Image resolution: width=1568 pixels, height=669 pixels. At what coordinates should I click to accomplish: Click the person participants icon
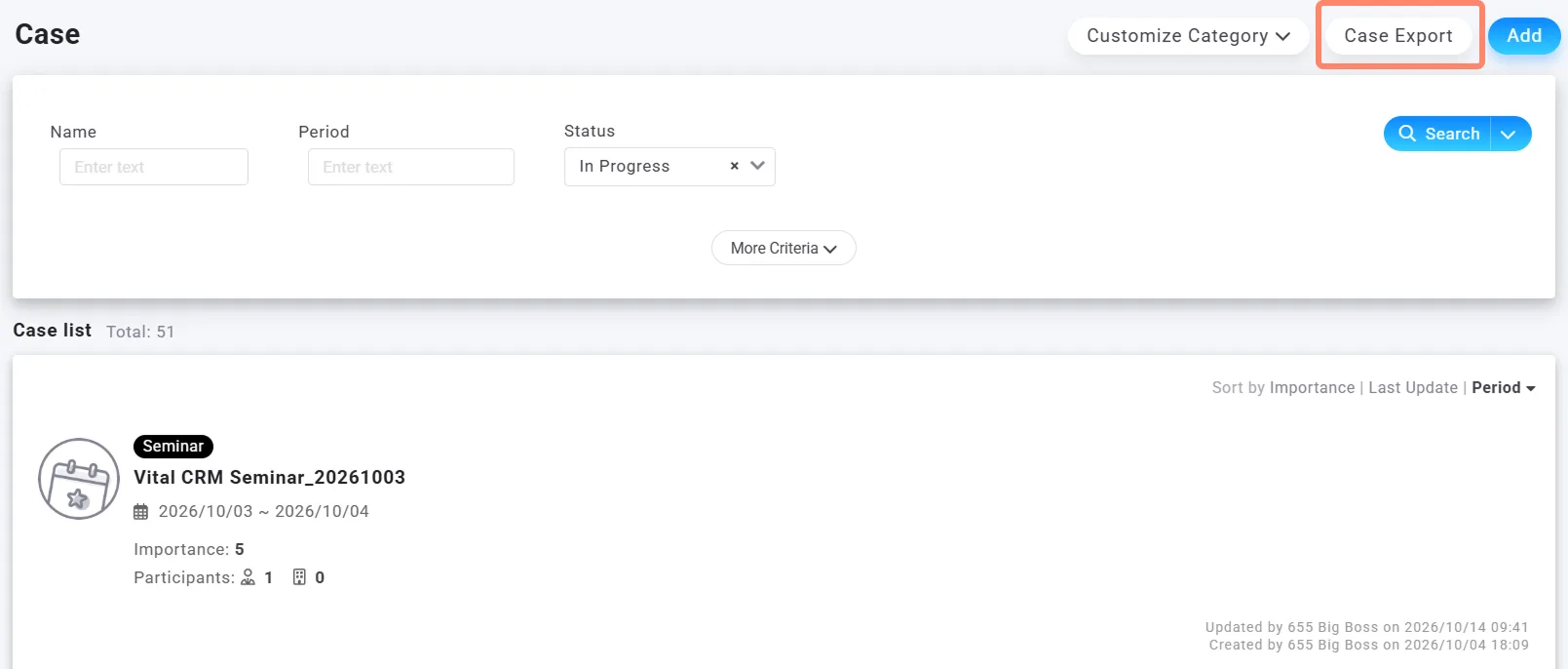click(x=249, y=577)
